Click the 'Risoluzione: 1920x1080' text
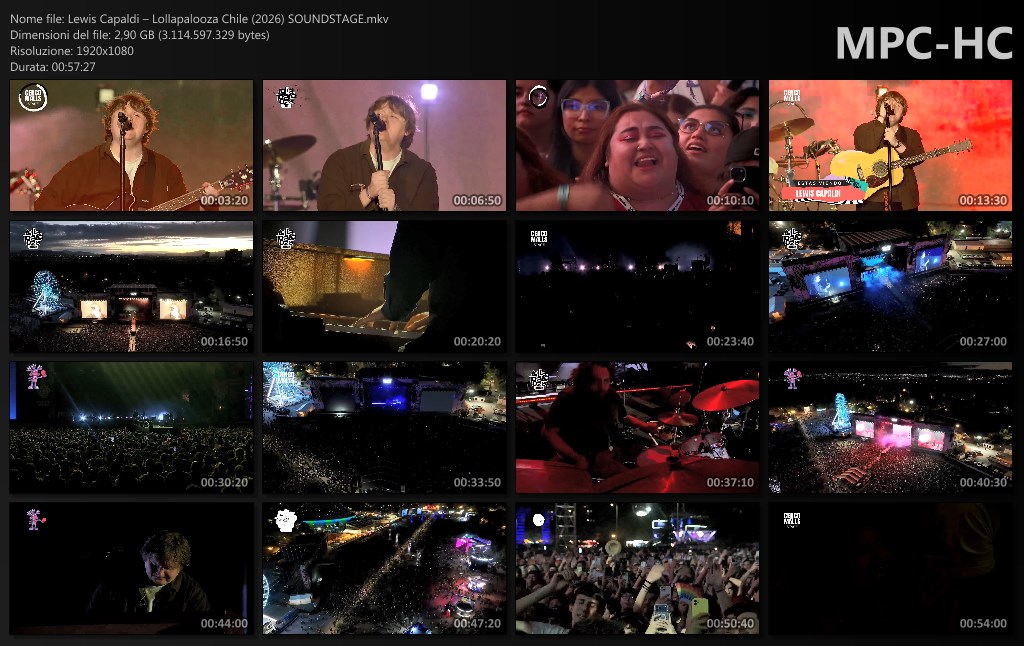Screen dimensions: 1024x646 coord(72,50)
